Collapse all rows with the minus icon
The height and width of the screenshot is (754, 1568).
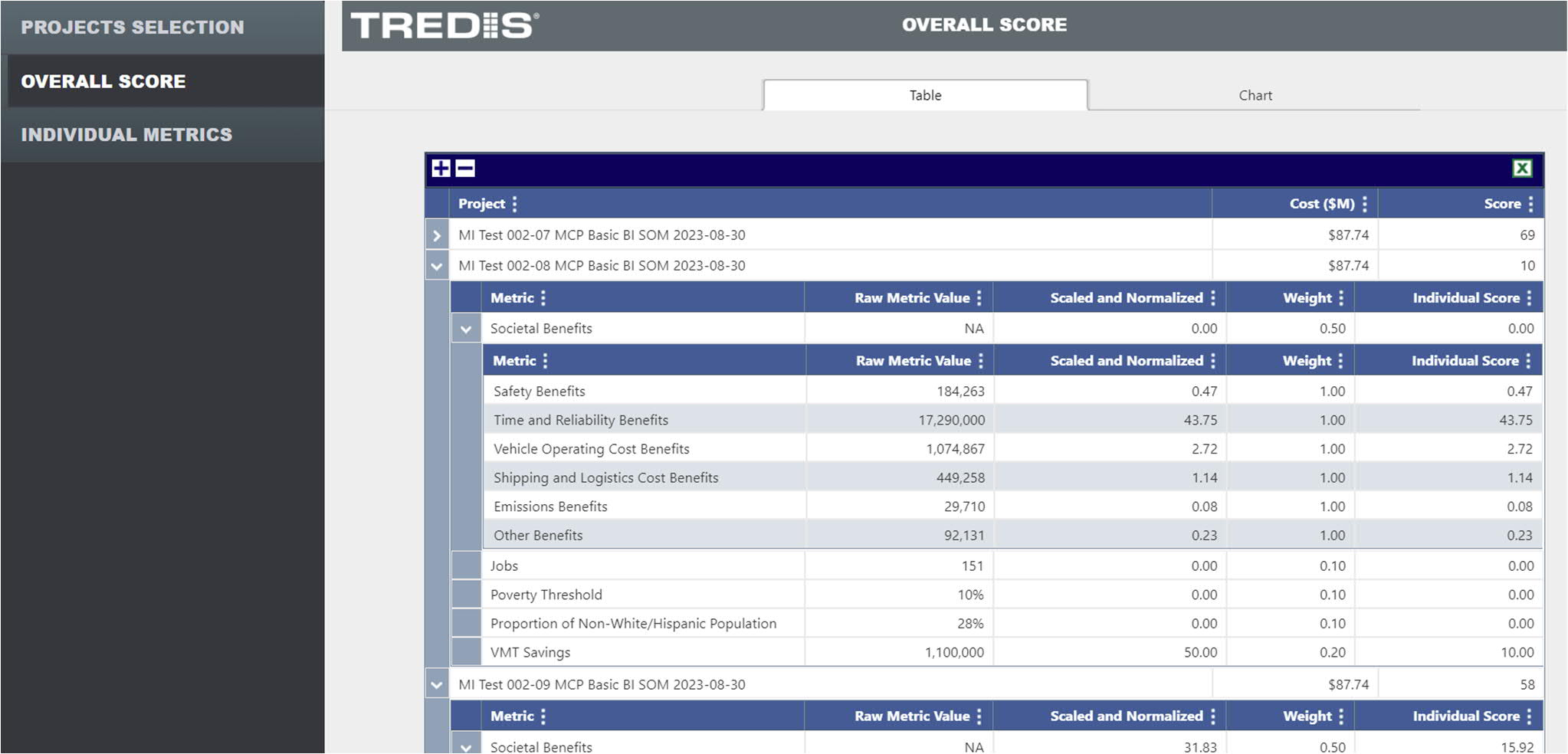pos(465,168)
